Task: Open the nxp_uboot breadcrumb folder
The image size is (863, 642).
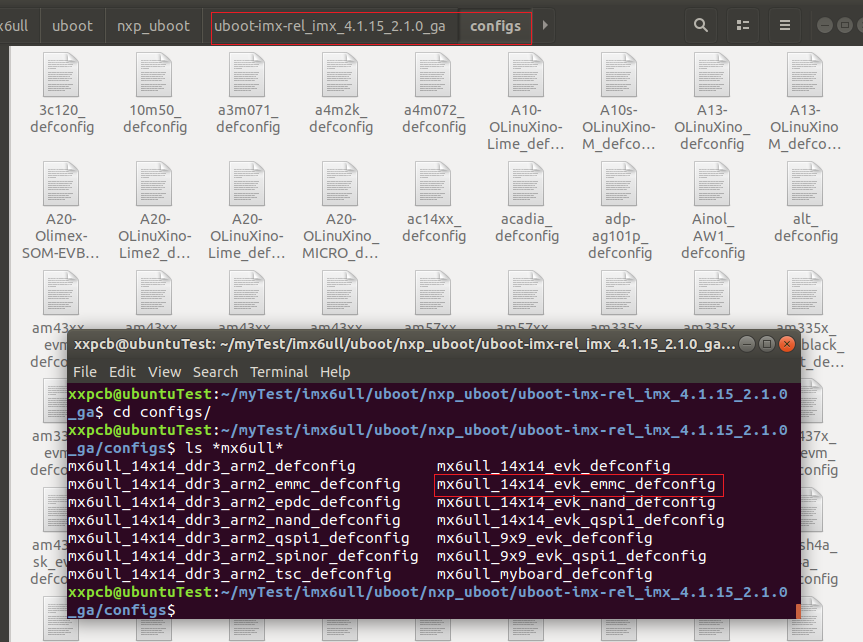Action: point(154,26)
